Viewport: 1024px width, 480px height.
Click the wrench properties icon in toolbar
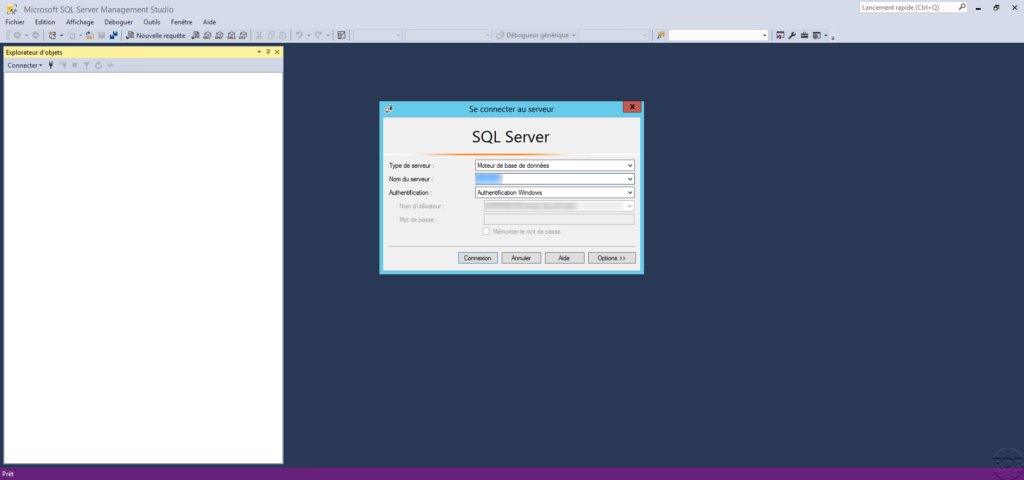pos(792,35)
